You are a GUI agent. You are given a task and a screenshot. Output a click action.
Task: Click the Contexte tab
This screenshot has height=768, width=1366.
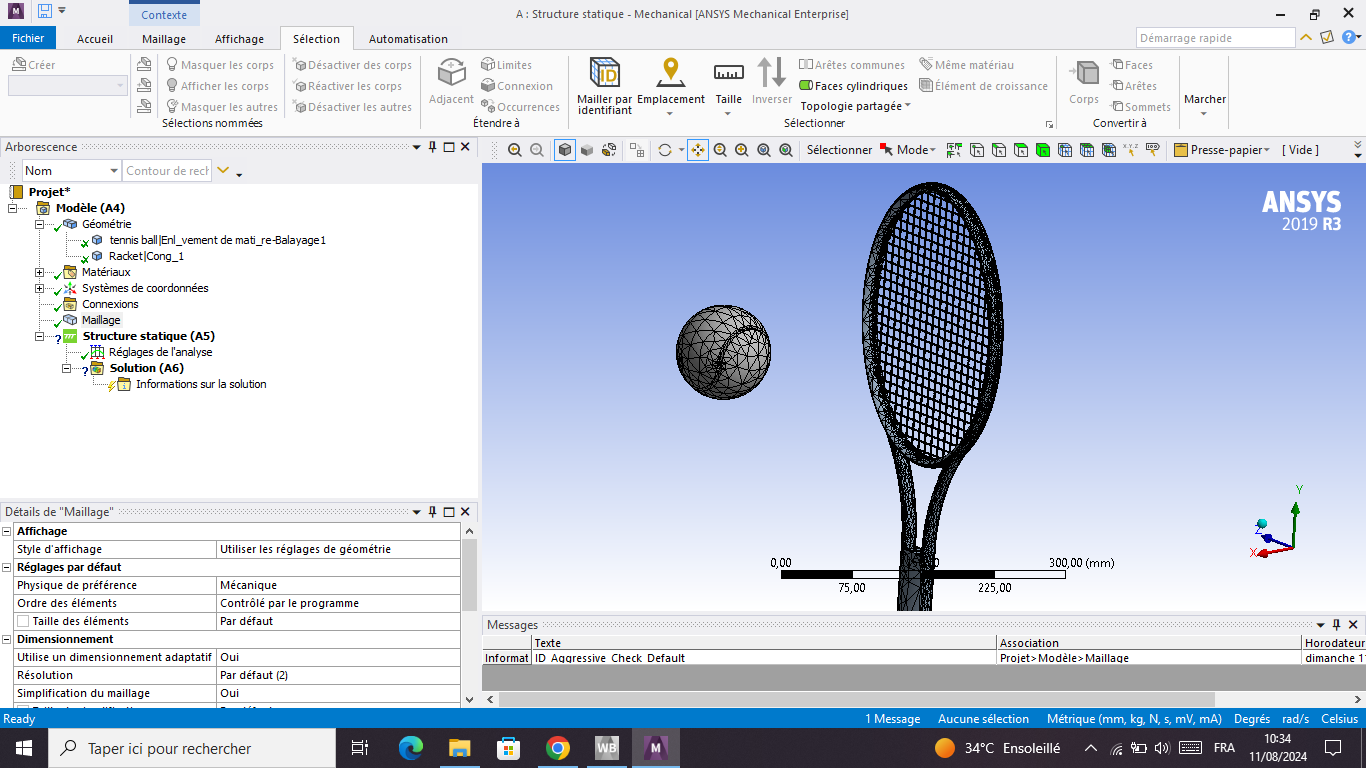pyautogui.click(x=164, y=15)
